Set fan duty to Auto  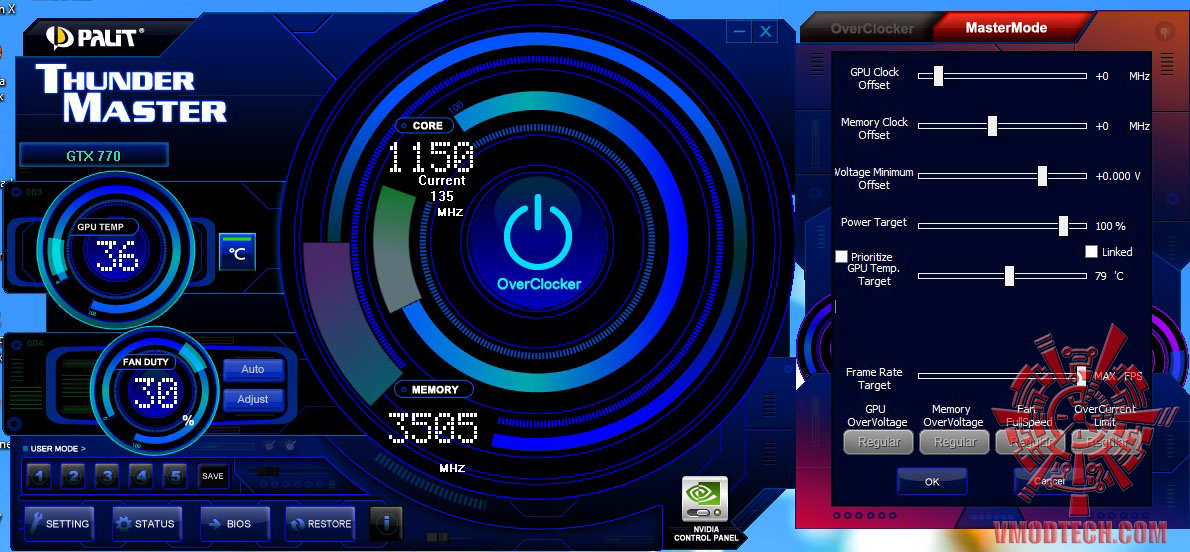tap(253, 370)
